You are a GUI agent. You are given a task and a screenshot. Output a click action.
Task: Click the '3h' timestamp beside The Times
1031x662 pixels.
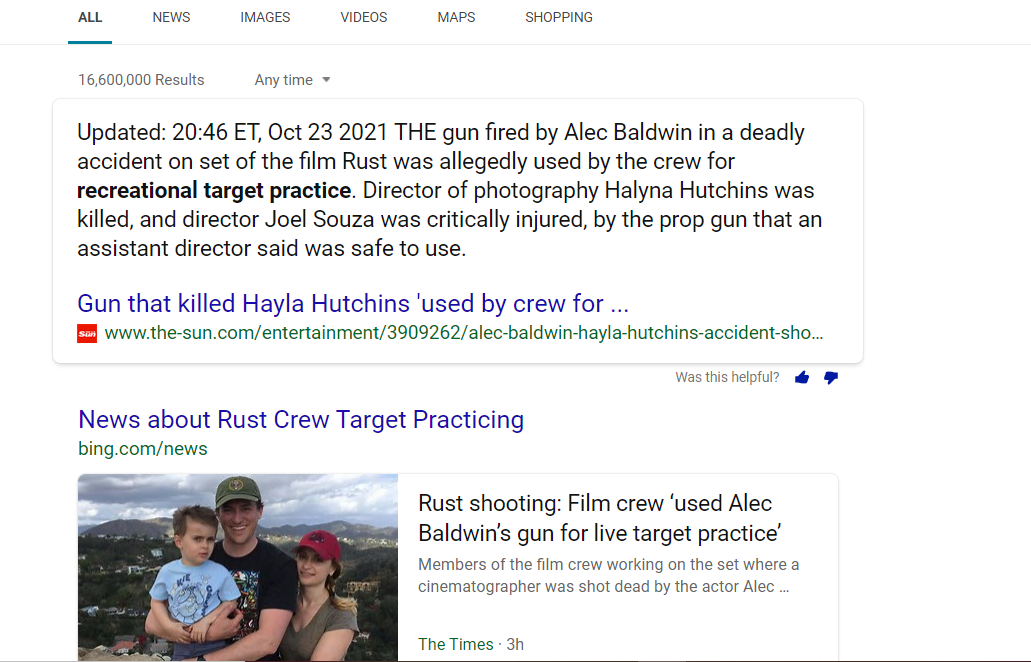coord(516,644)
